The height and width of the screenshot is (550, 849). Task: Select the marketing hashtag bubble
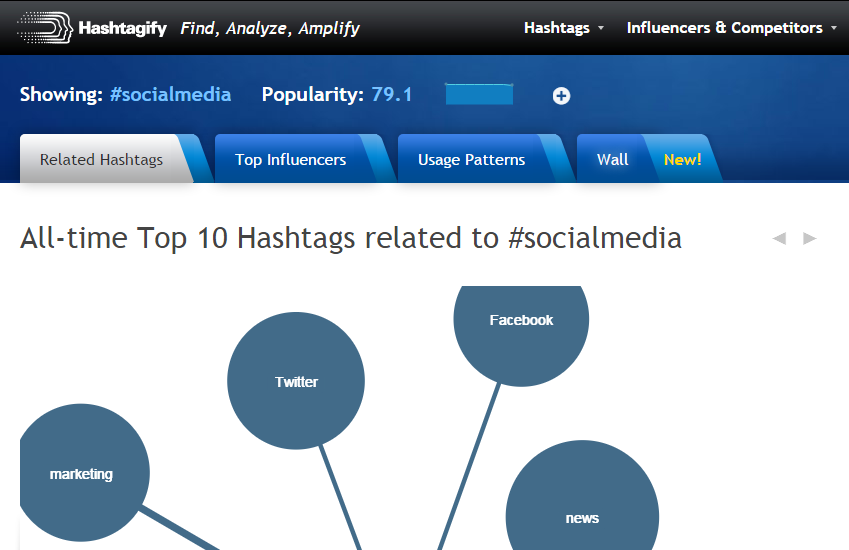pos(81,473)
